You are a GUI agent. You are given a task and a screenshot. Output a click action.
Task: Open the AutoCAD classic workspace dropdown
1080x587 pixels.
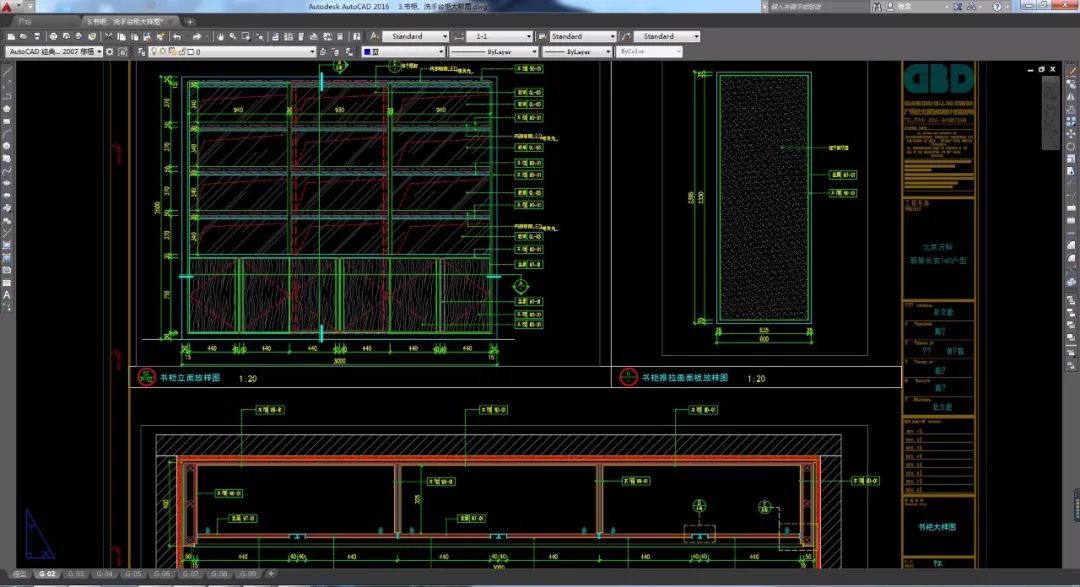(54, 51)
